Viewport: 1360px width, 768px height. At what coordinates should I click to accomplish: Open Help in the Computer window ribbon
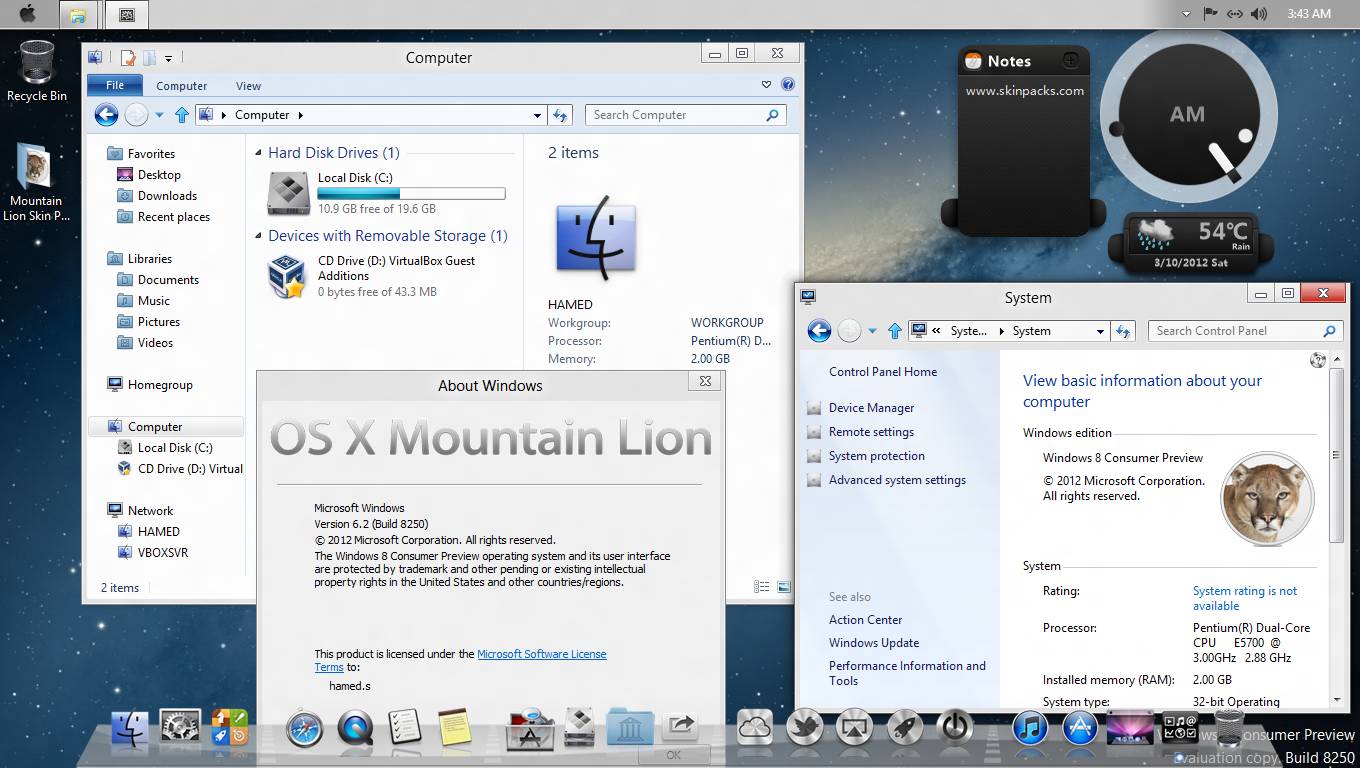788,85
